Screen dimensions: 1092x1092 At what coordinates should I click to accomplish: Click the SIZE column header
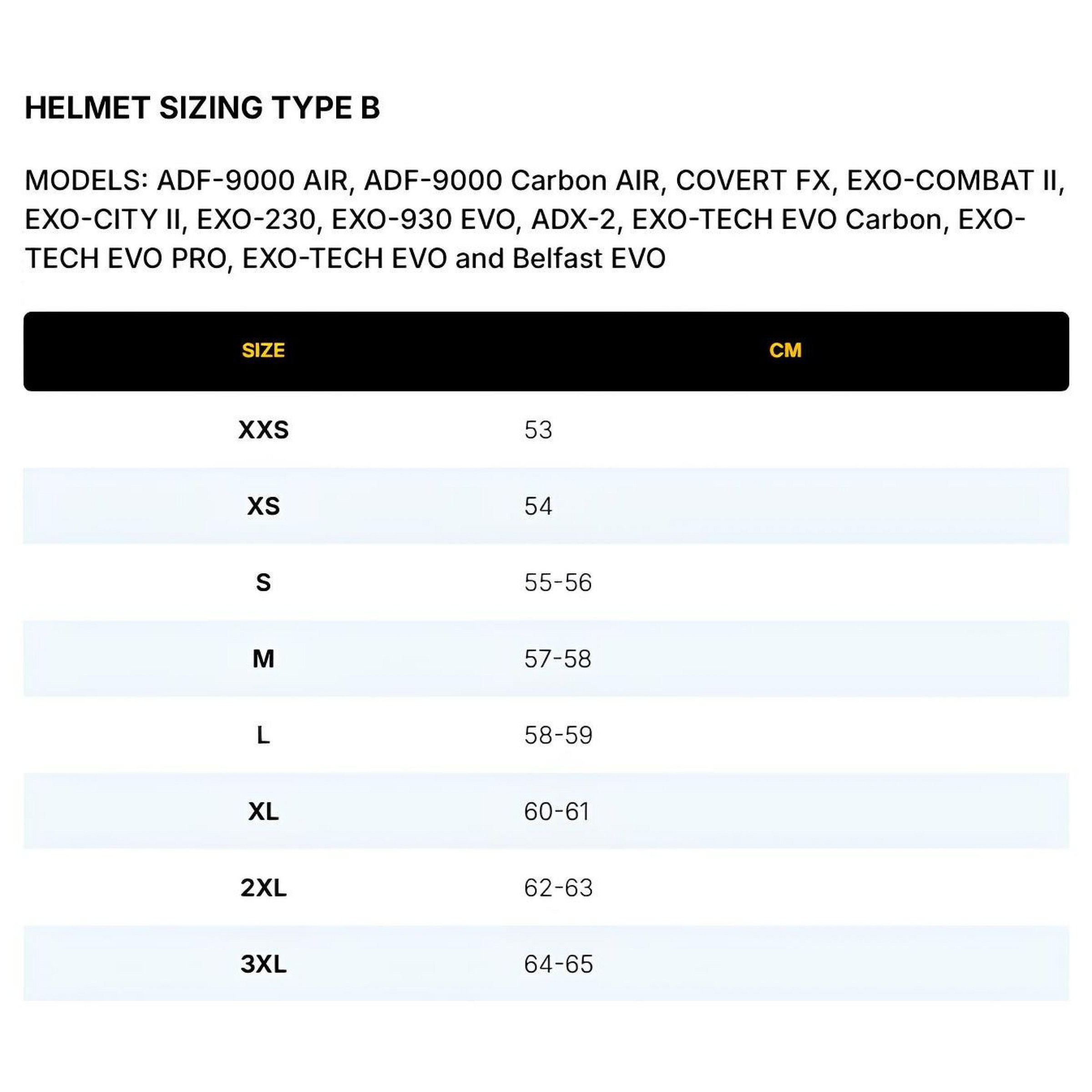263,350
